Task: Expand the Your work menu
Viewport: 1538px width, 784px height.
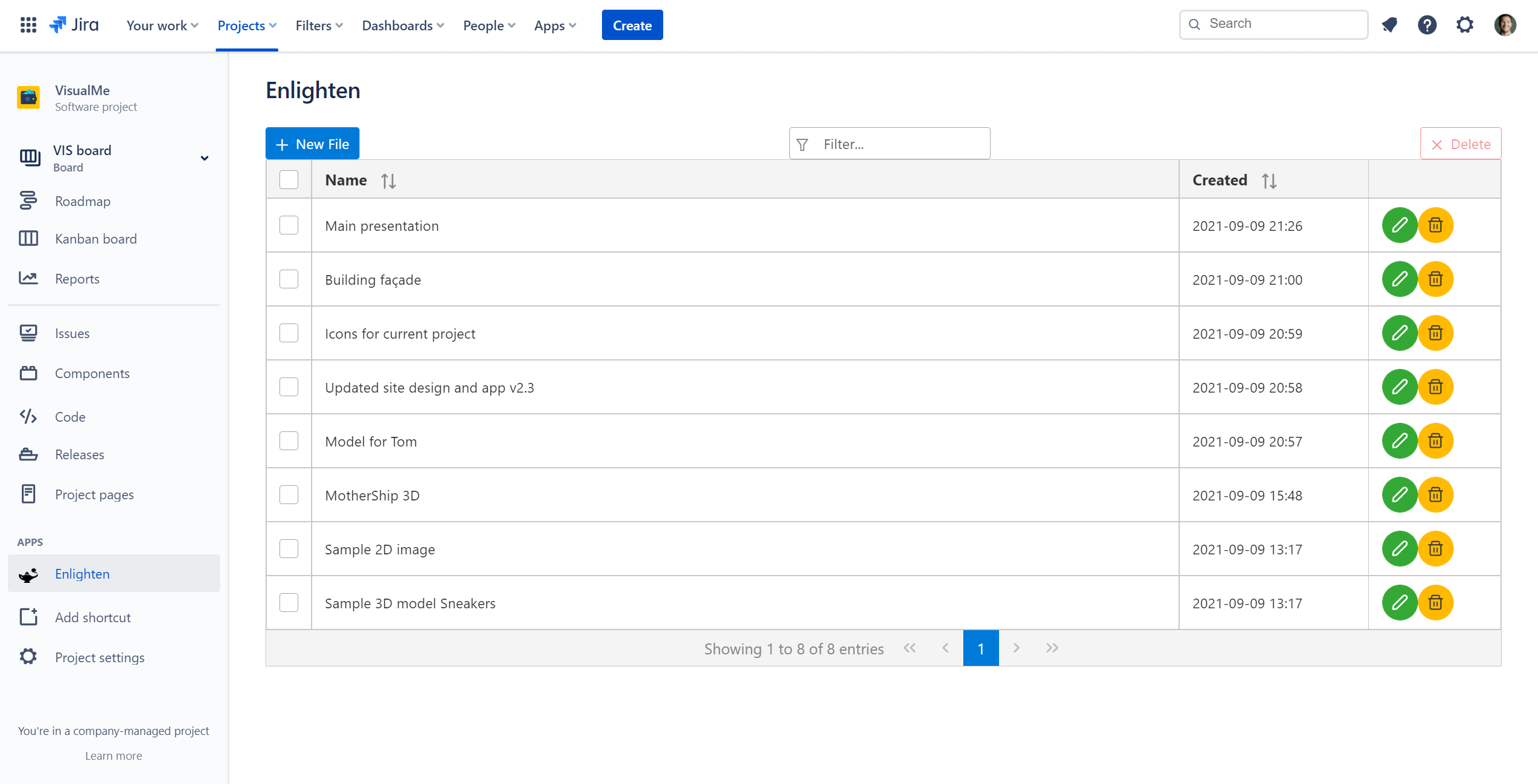Action: click(162, 25)
